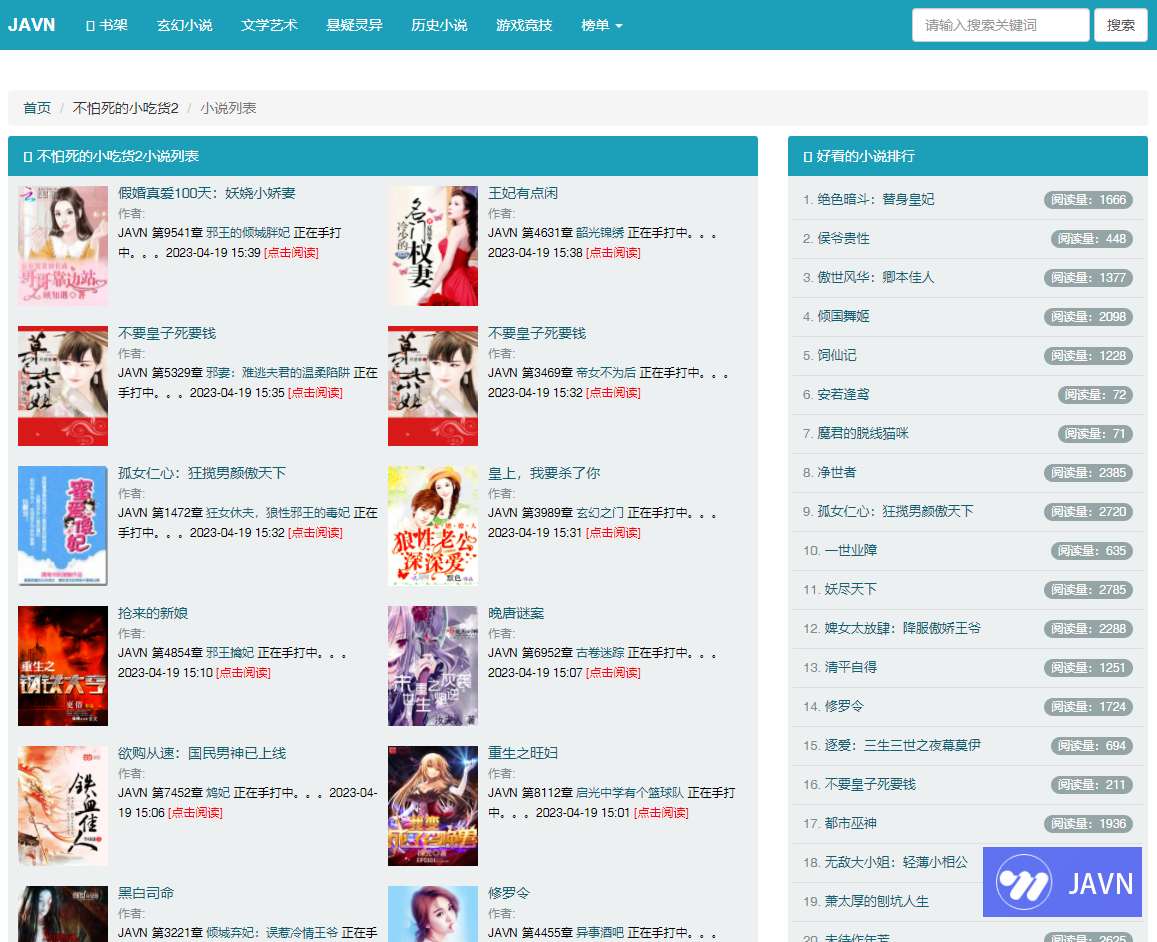Open chapter link 帝女不为后
The image size is (1157, 942).
tap(606, 373)
